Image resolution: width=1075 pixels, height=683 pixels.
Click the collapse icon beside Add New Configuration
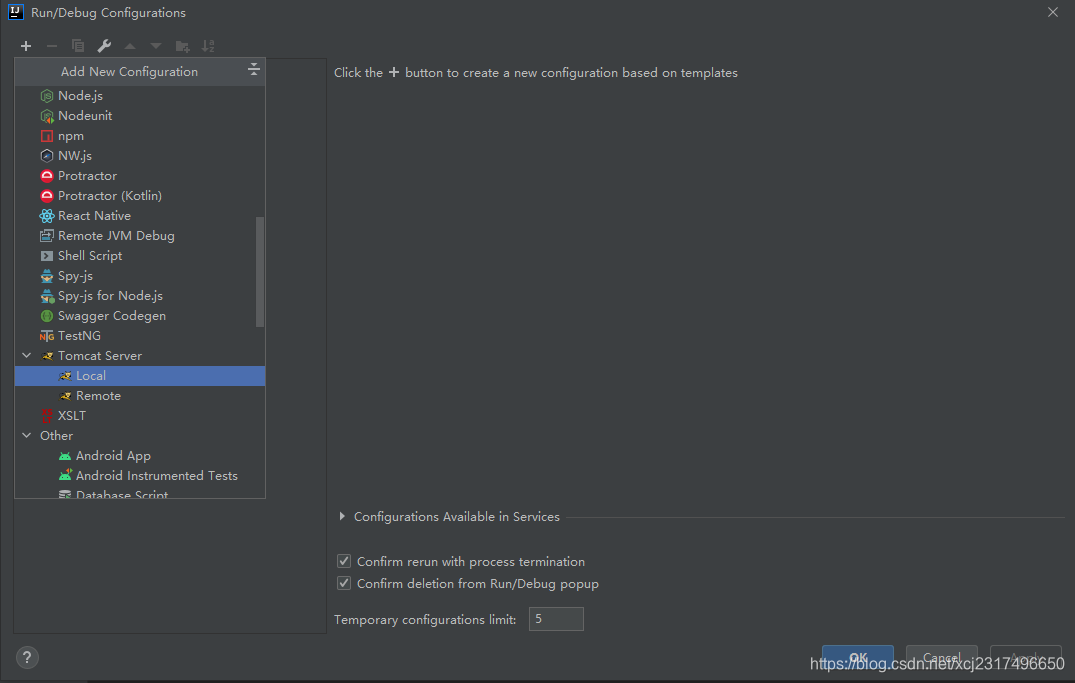[254, 69]
